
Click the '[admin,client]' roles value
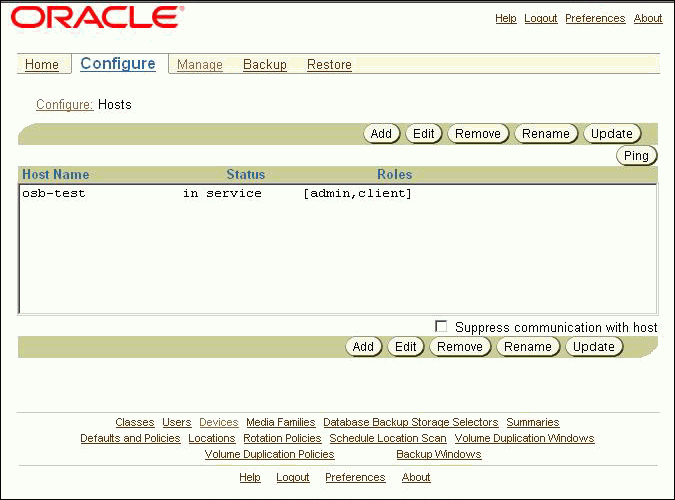(357, 193)
